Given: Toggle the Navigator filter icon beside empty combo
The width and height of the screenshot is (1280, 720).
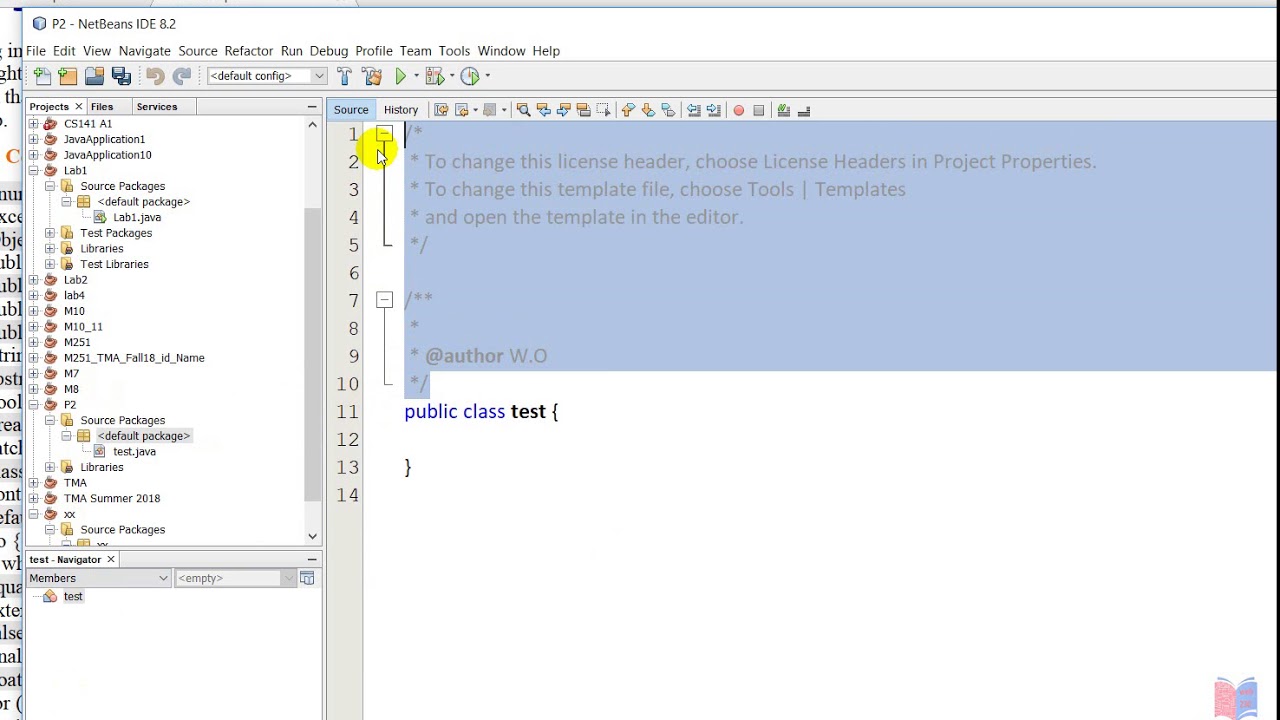Looking at the screenshot, I should click(x=307, y=578).
